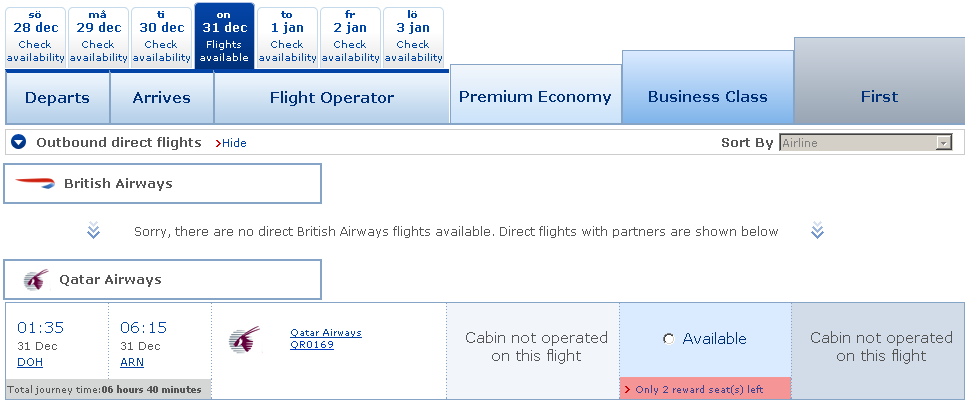Hide the outbound direct flights list
The height and width of the screenshot is (403, 971).
point(233,144)
